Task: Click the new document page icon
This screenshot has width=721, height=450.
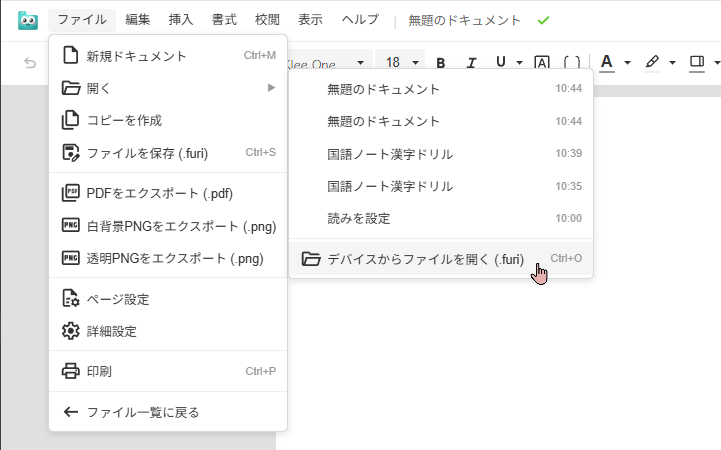Action: [70, 55]
